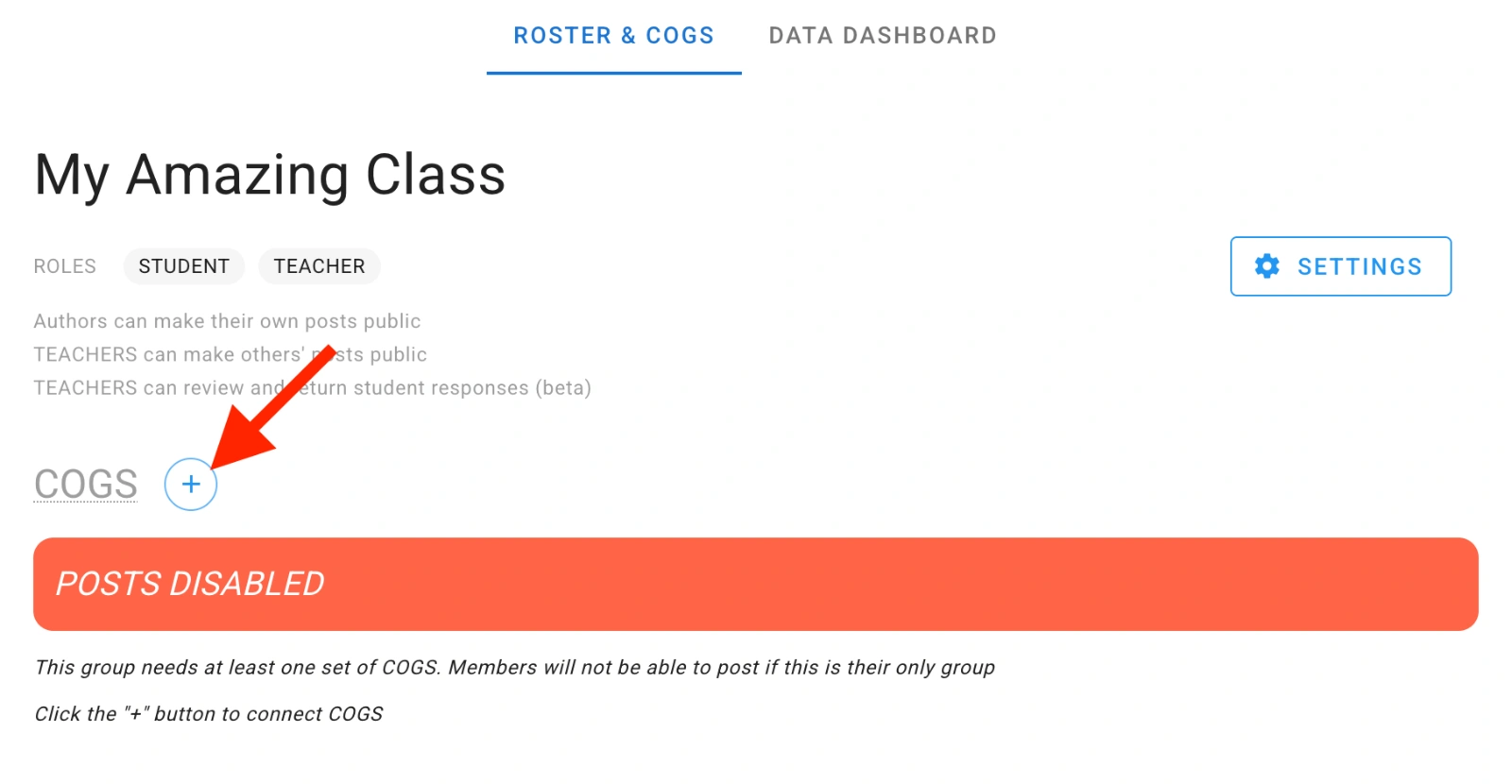Select the TEACHER role chip
The height and width of the screenshot is (784, 1512).
(x=319, y=266)
